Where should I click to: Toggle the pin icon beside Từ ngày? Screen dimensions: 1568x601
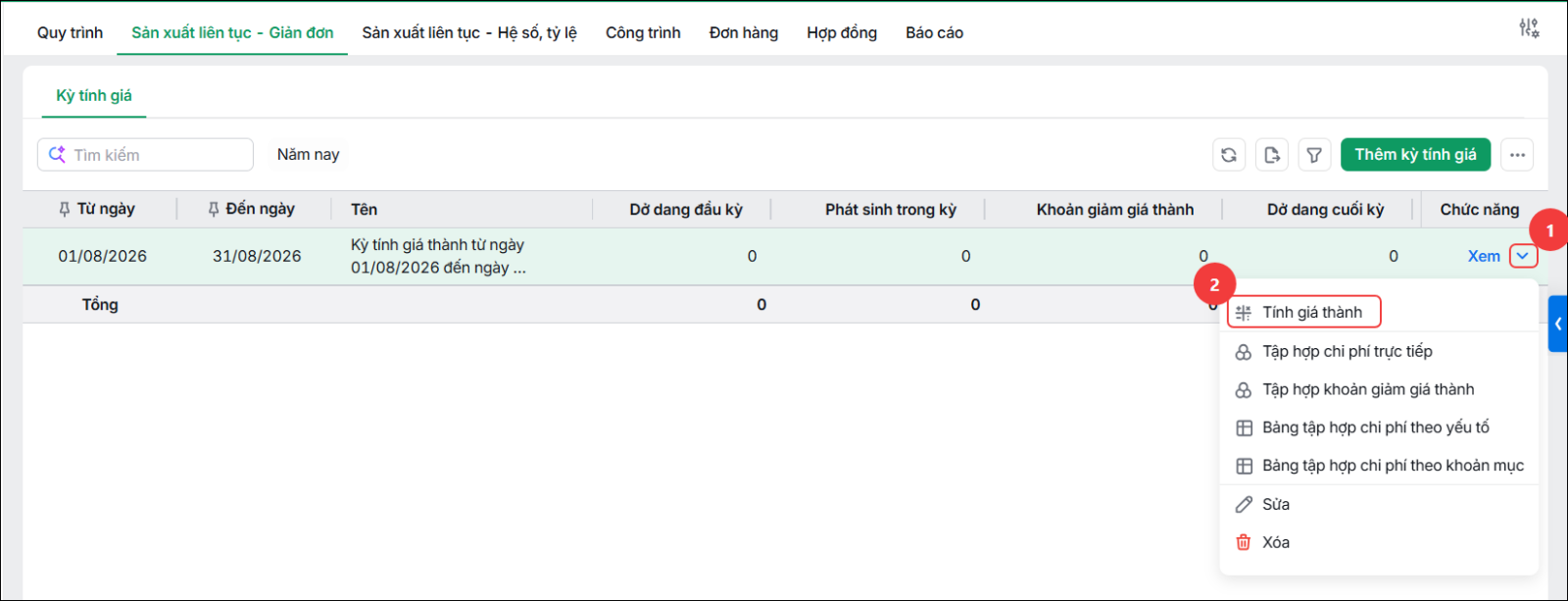pos(65,209)
